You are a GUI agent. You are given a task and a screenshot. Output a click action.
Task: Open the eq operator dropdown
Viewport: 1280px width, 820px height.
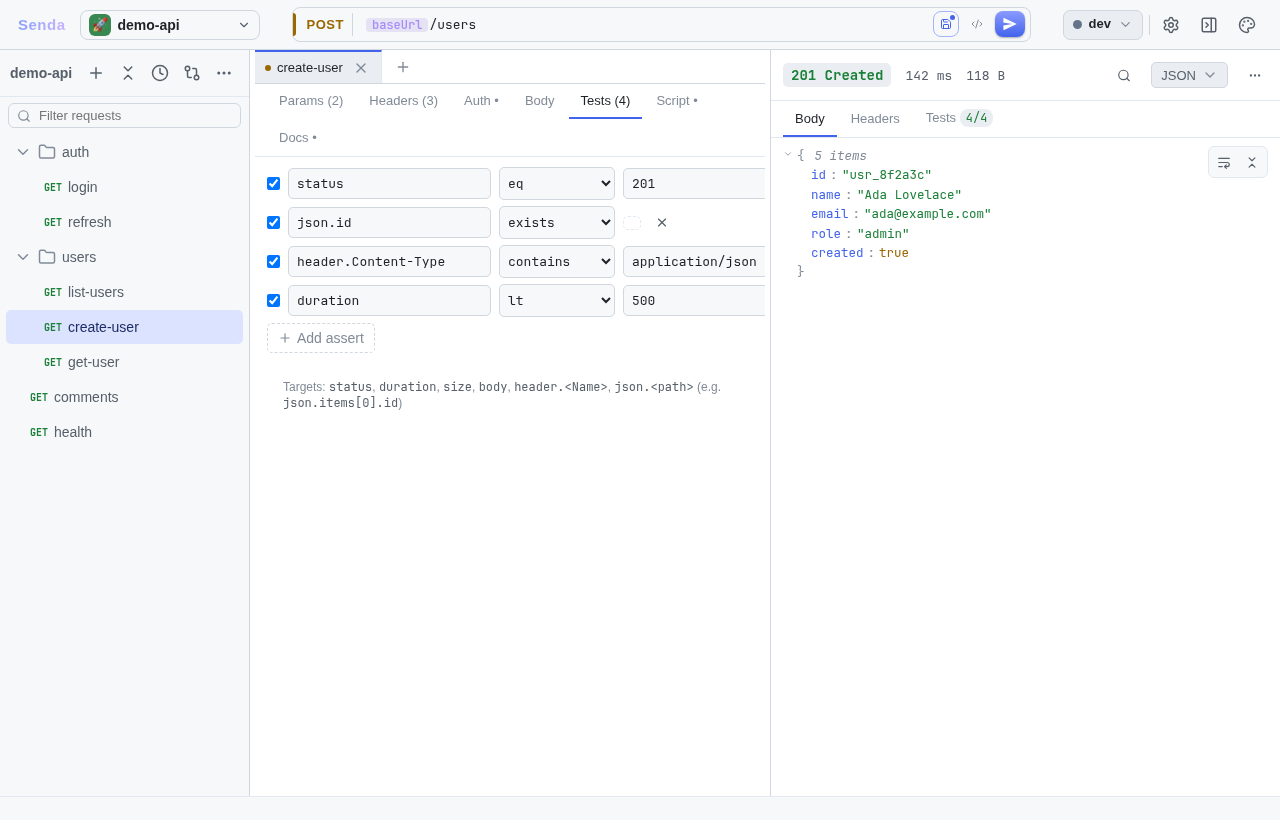point(557,184)
